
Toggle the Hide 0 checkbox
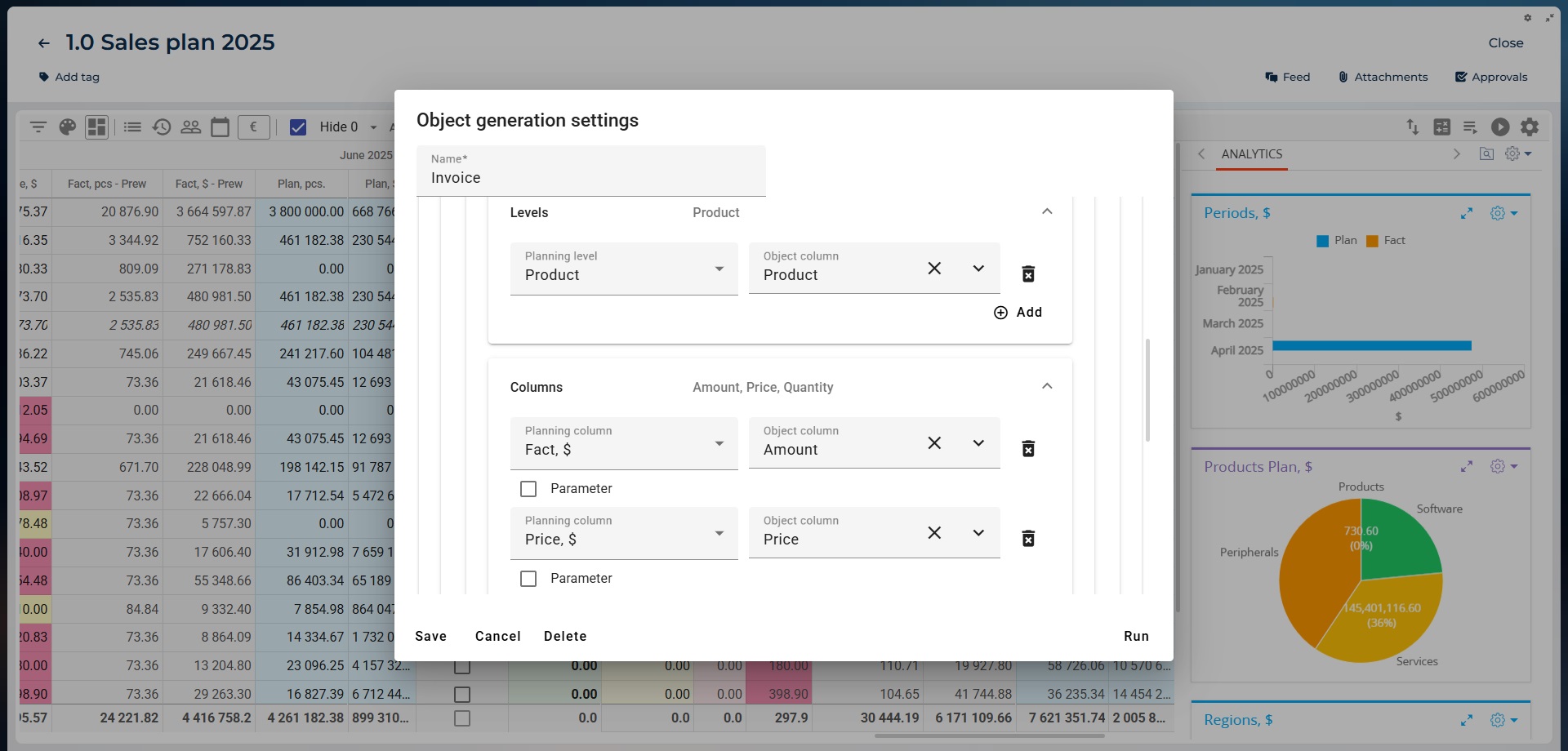pyautogui.click(x=298, y=127)
